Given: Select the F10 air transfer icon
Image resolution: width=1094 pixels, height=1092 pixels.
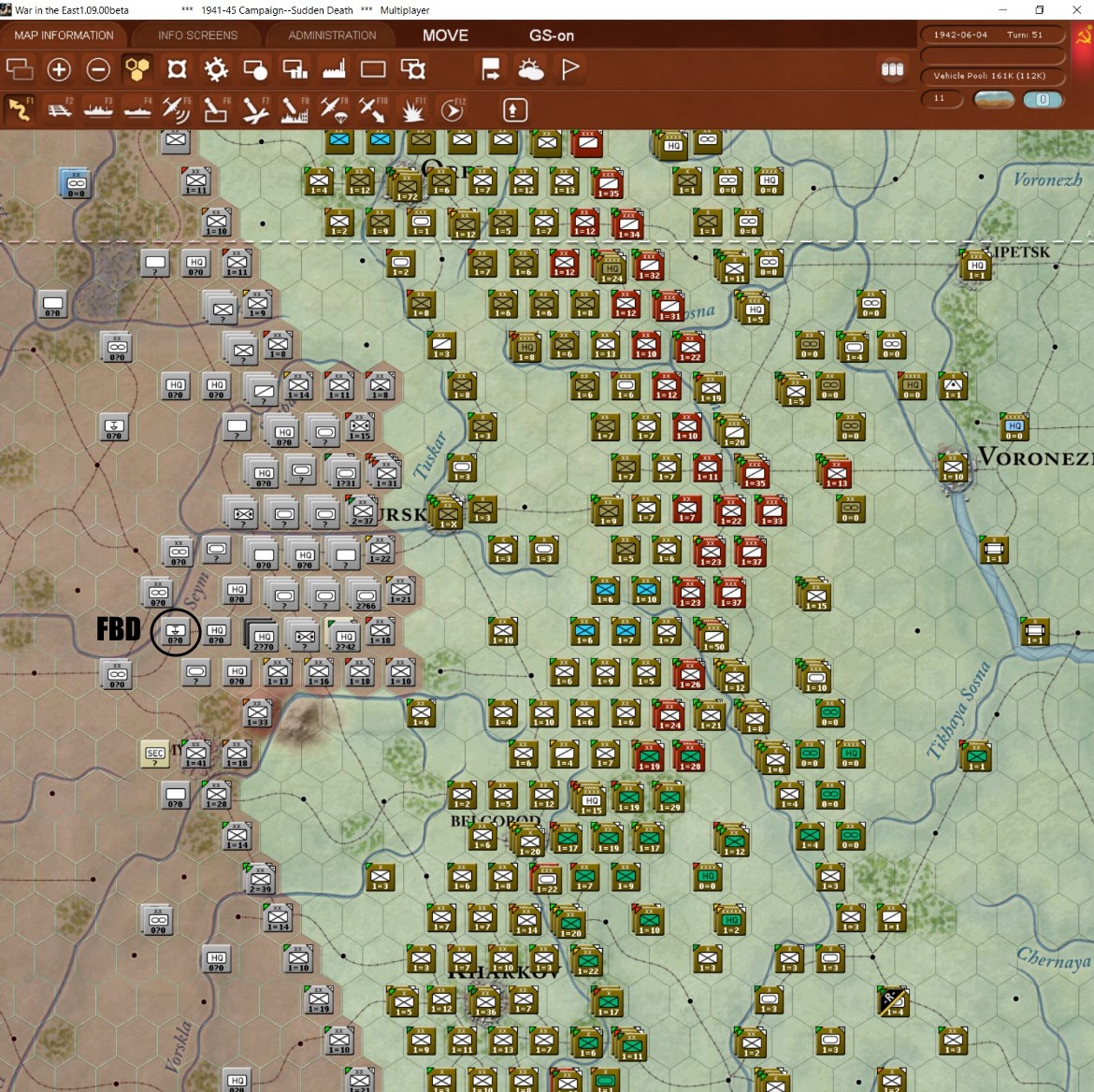Looking at the screenshot, I should 373,109.
